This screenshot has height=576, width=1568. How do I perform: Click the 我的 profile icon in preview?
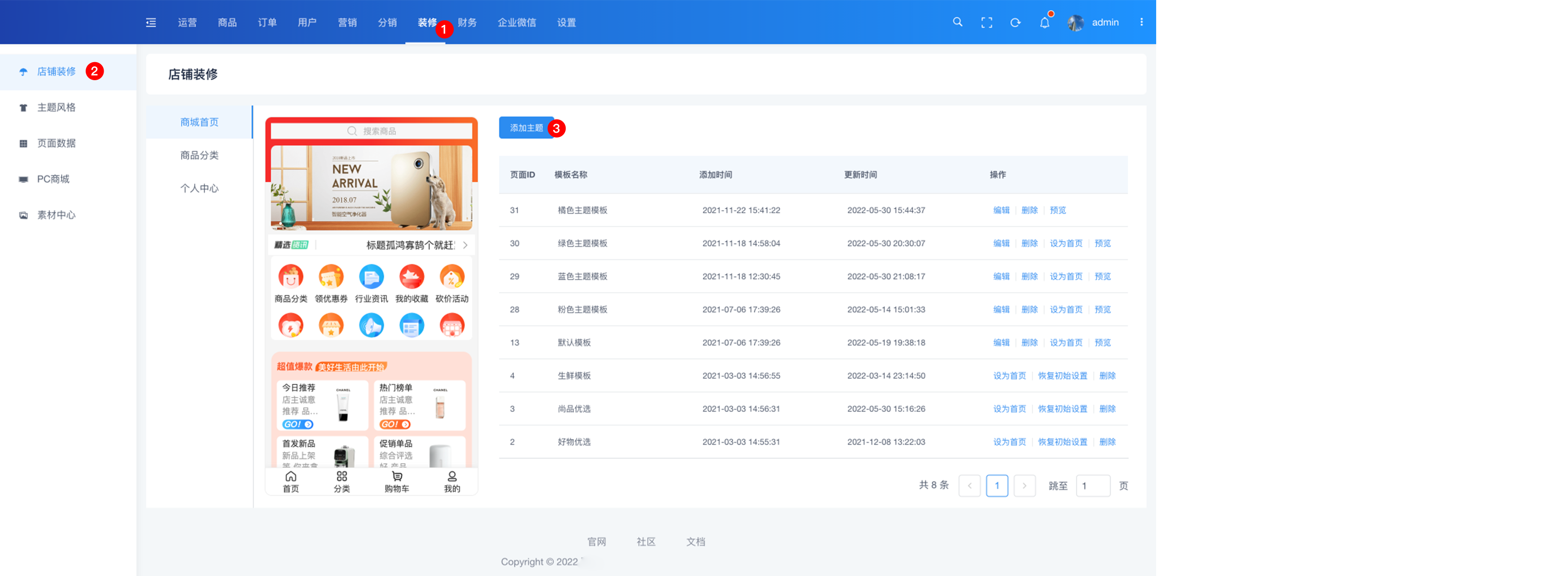(451, 477)
